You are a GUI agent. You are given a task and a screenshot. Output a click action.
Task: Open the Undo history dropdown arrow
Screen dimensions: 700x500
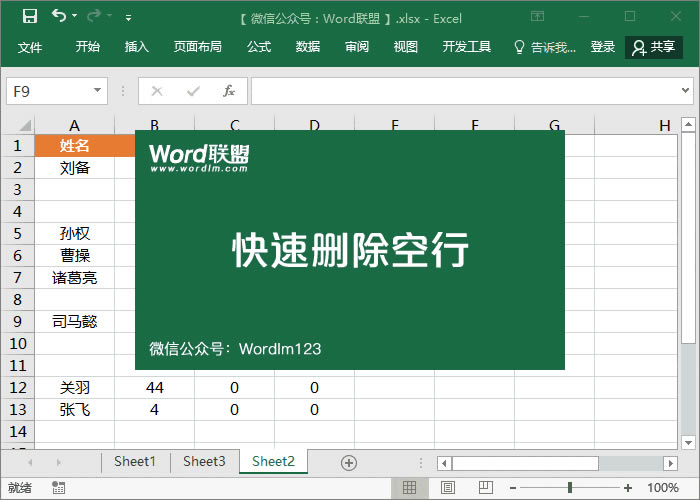click(x=76, y=18)
